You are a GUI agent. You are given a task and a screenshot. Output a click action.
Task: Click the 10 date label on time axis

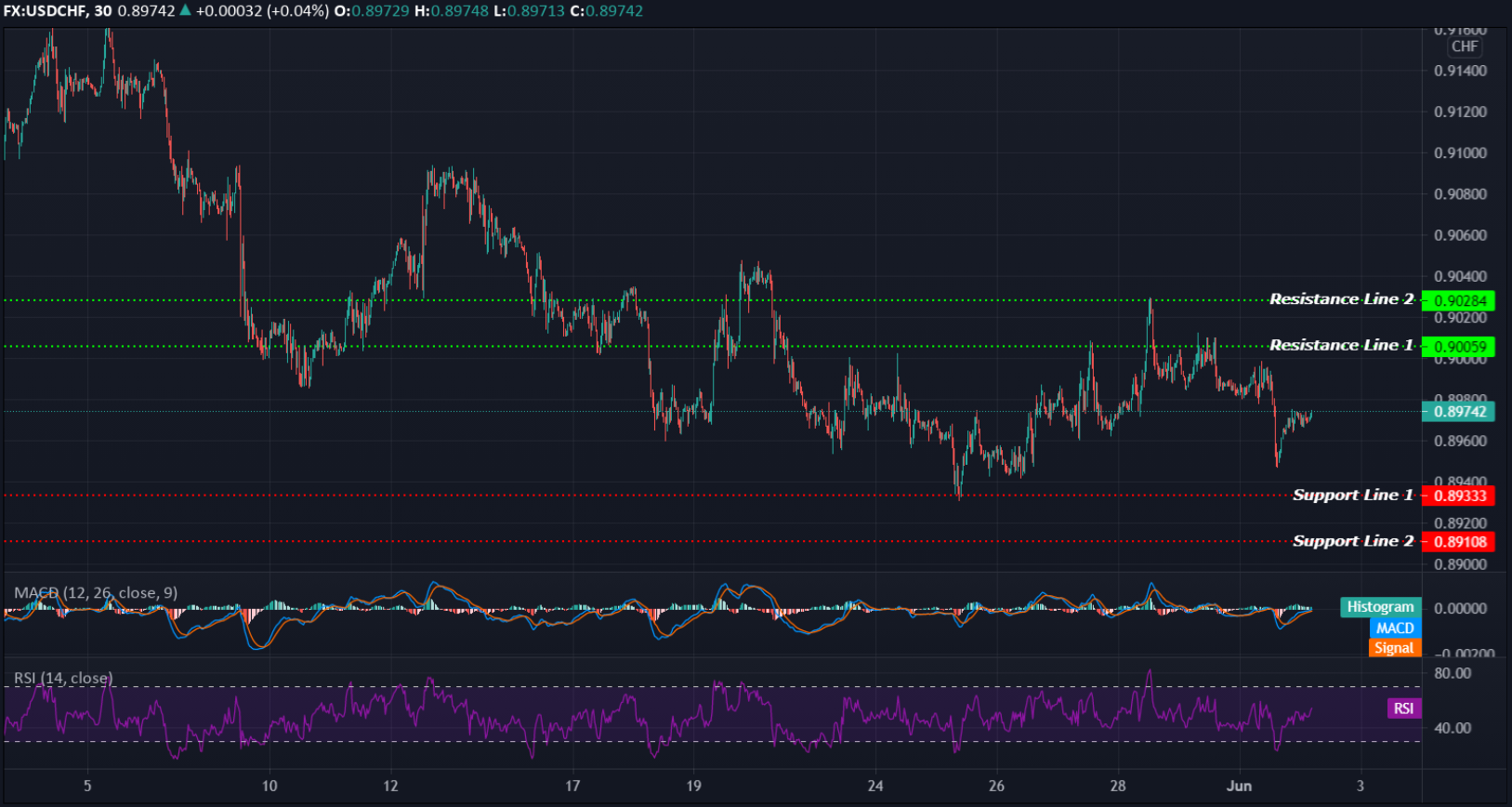[270, 787]
